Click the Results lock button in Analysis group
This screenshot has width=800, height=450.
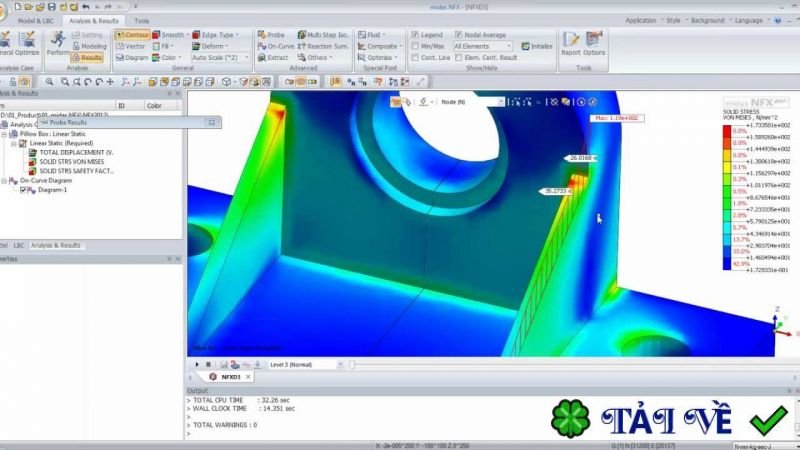click(x=87, y=58)
